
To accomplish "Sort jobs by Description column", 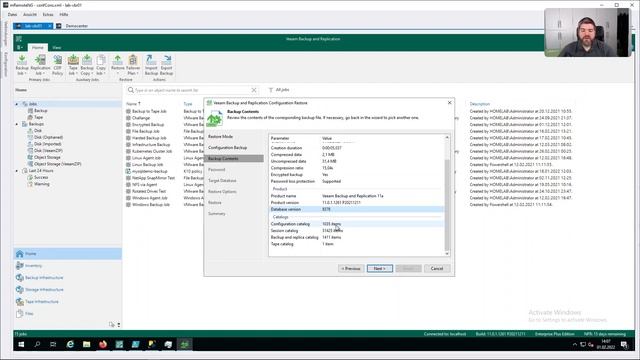I will click(480, 104).
